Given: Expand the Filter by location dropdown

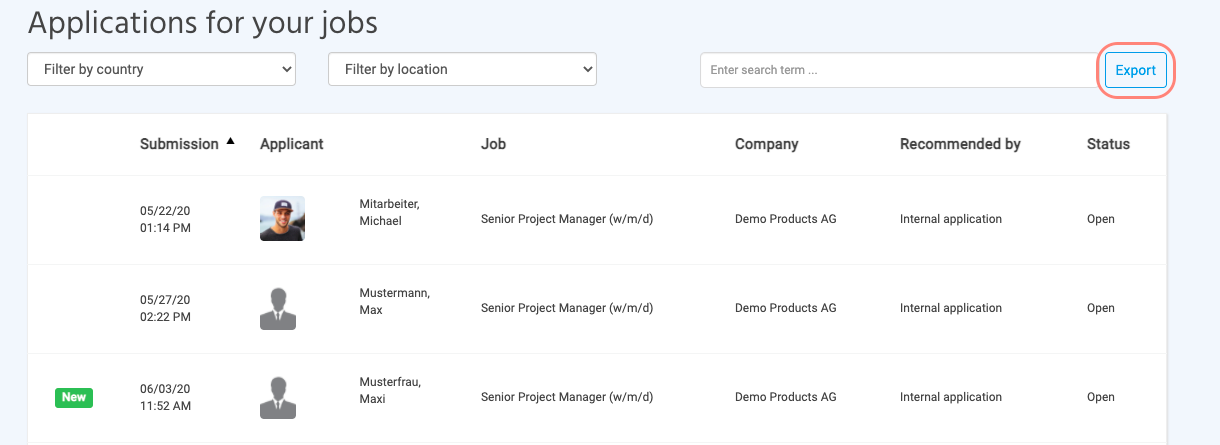Looking at the screenshot, I should [x=462, y=69].
